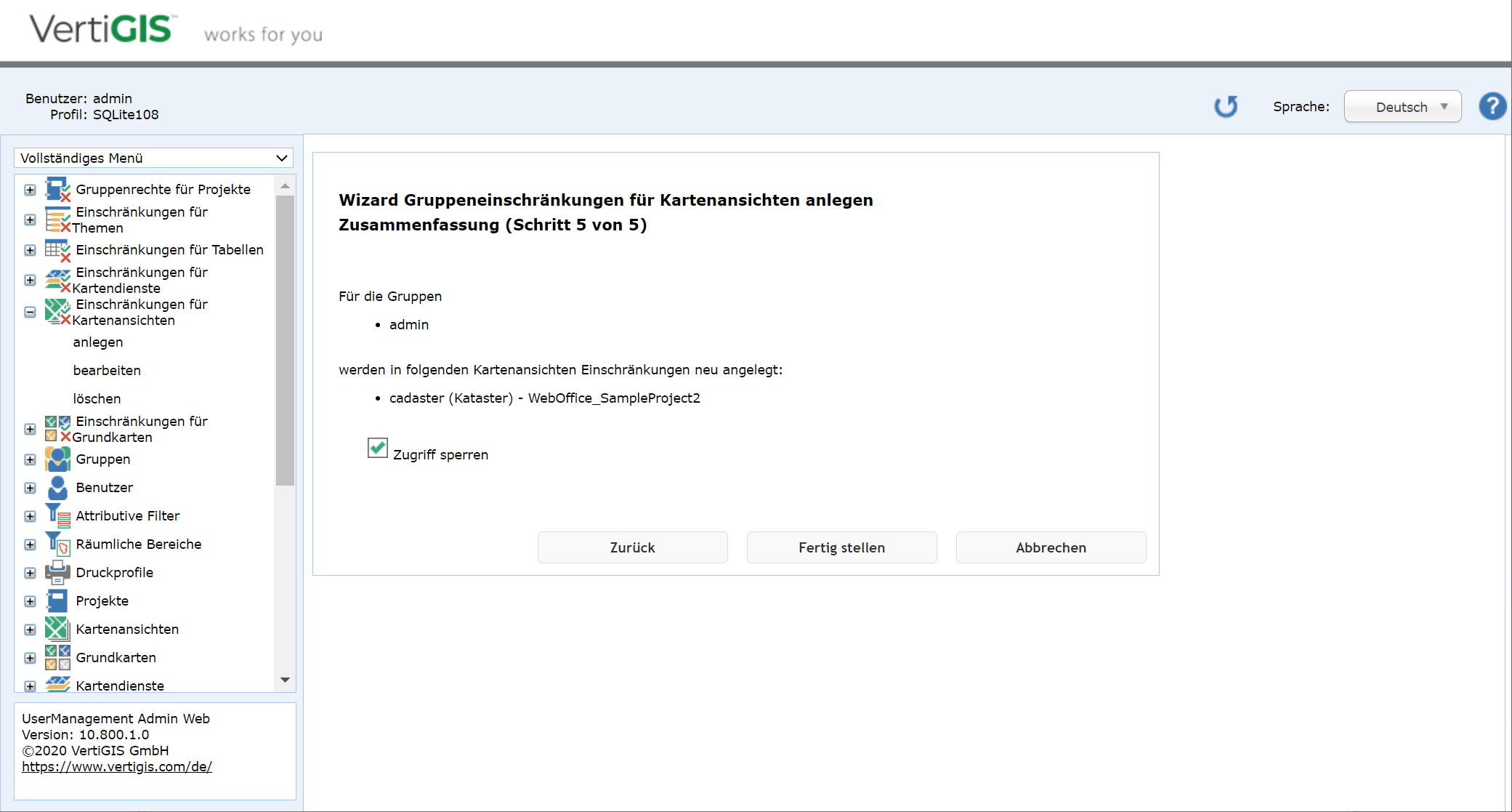Click the Grundkarten checkered icon

pyautogui.click(x=57, y=658)
